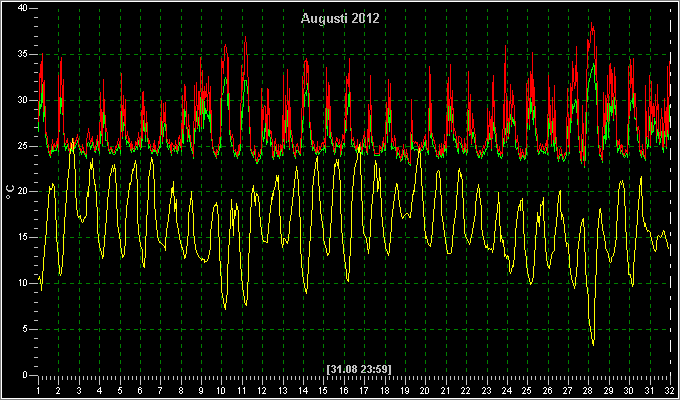Click the 35 value on temperature axis
This screenshot has width=680, height=400.
click(x=23, y=54)
